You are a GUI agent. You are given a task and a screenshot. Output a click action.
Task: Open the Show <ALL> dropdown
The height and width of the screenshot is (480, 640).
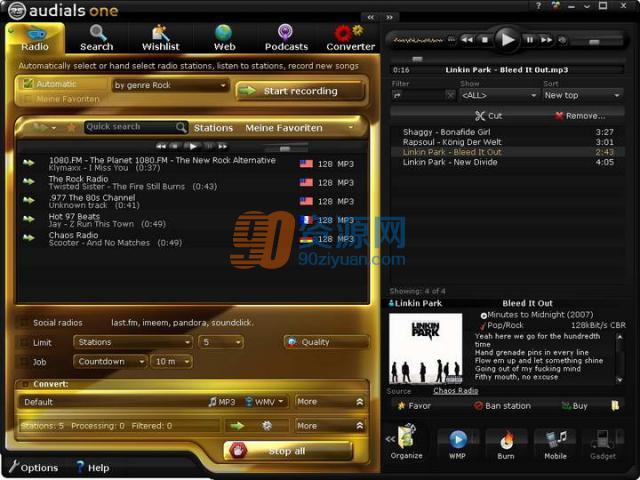[x=498, y=96]
